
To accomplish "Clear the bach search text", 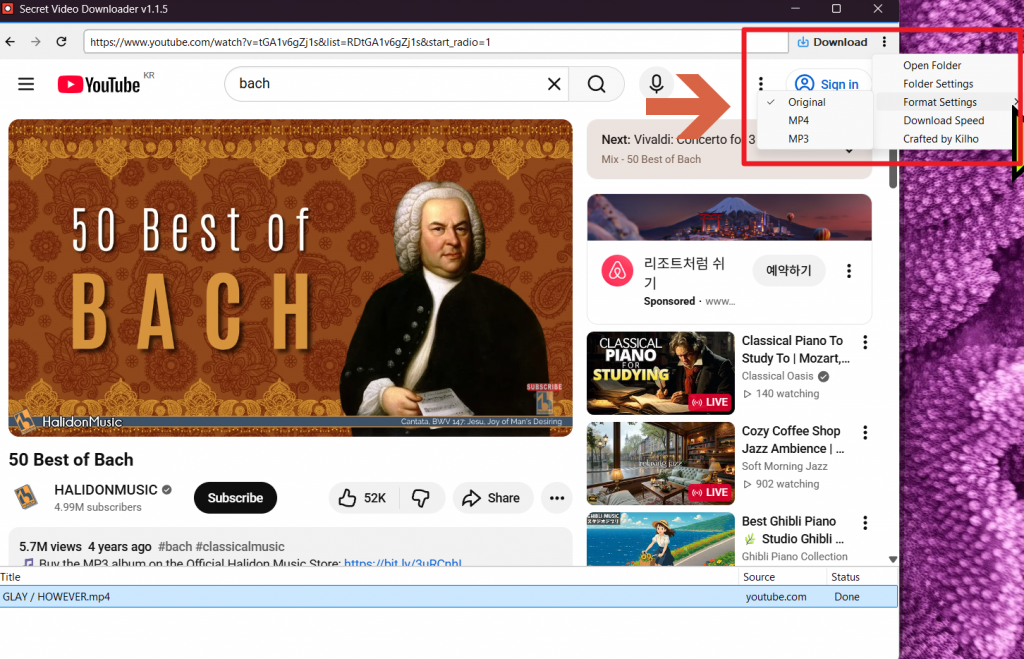I will 554,84.
